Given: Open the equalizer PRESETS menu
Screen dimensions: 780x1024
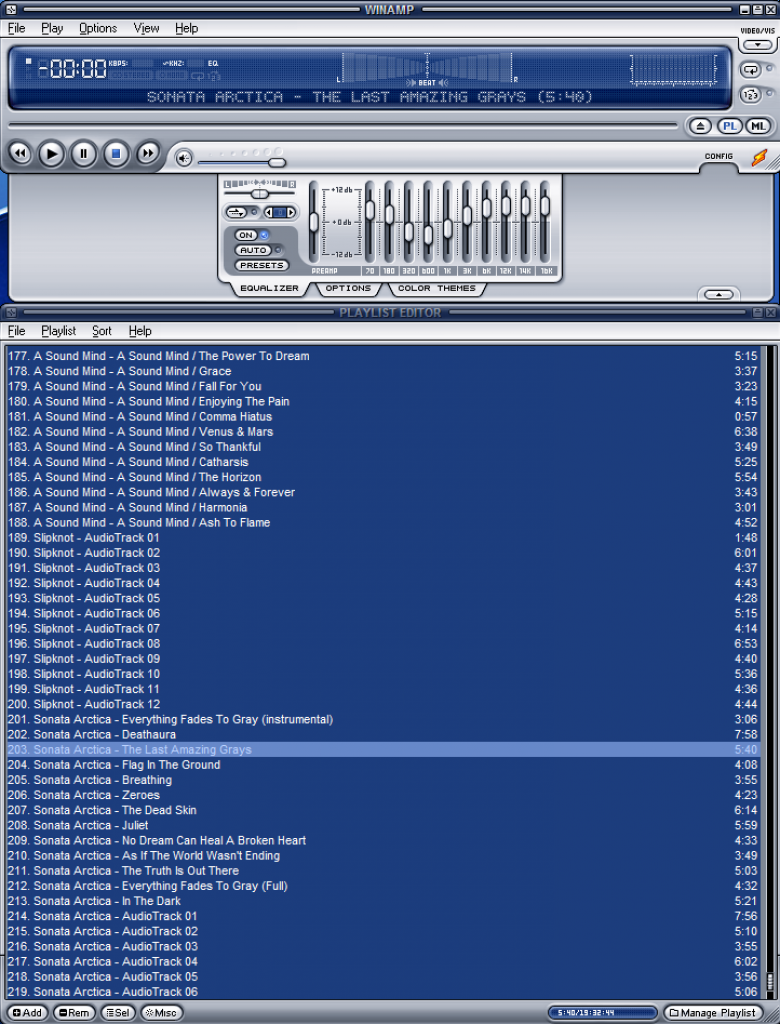Looking at the screenshot, I should (261, 265).
